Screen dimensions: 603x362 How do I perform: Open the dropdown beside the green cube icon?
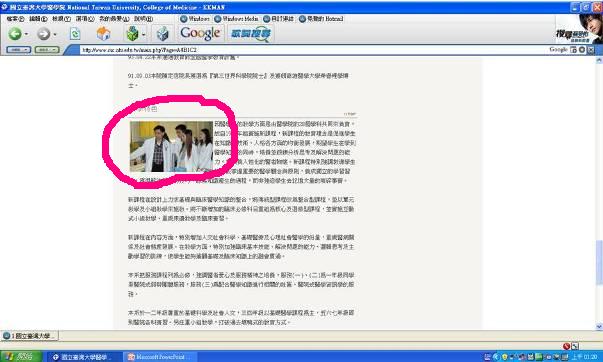[143, 34]
